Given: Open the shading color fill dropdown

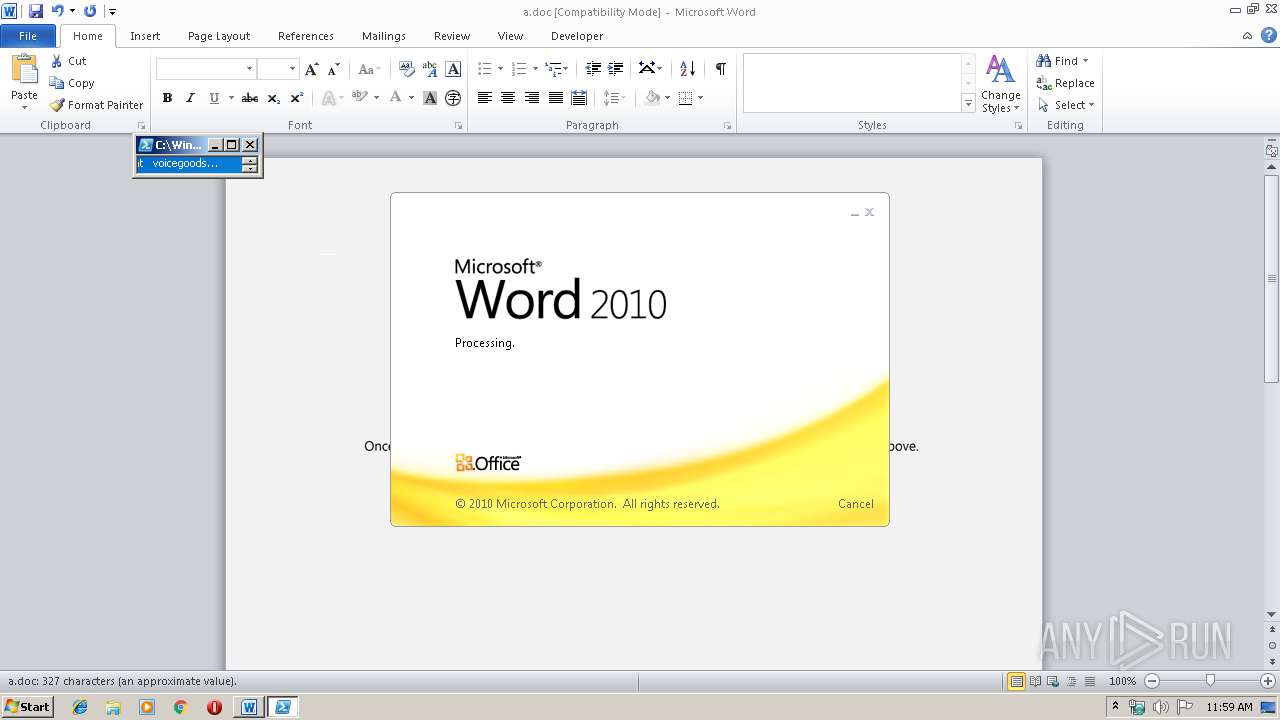Looking at the screenshot, I should coord(668,98).
